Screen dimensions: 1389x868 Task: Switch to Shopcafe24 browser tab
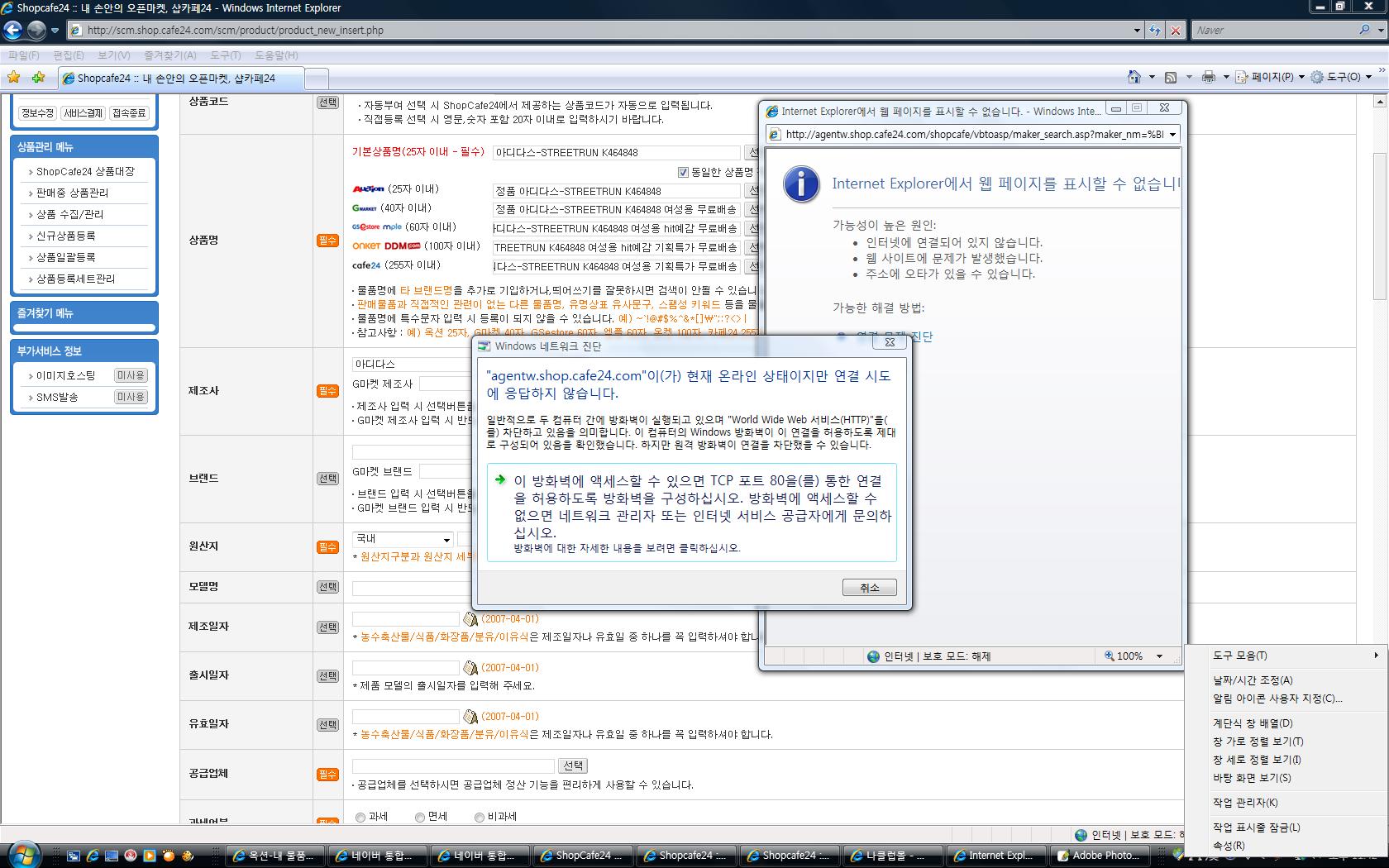coord(181,79)
